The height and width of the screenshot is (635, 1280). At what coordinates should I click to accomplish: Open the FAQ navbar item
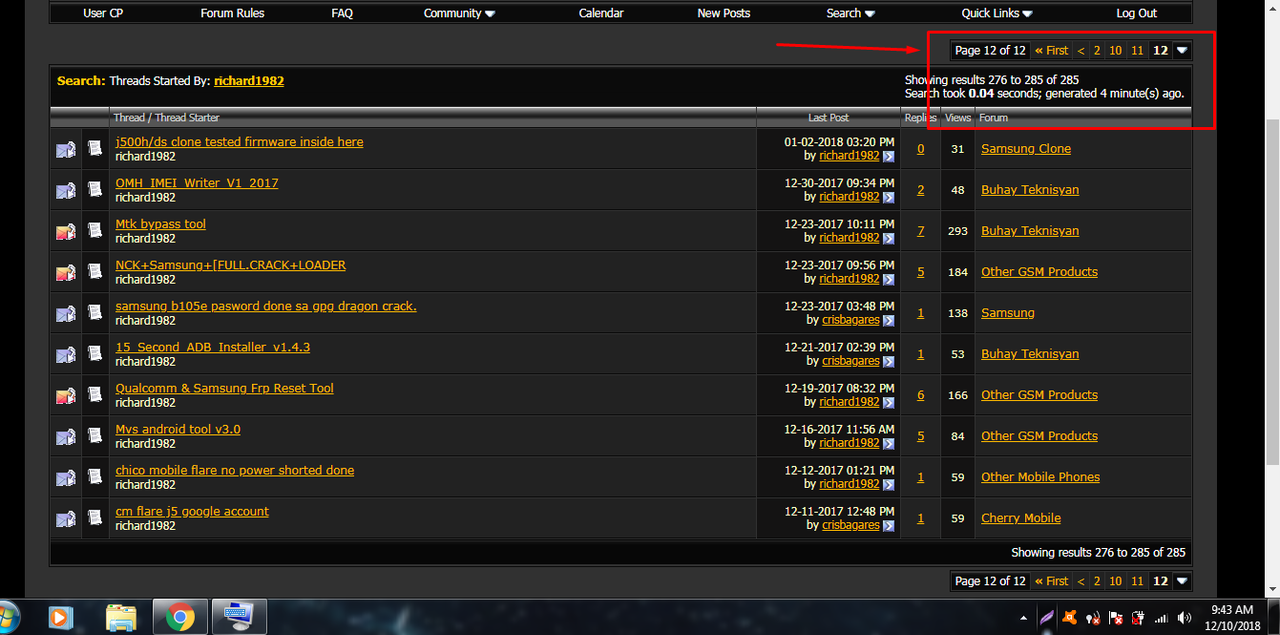tap(342, 13)
